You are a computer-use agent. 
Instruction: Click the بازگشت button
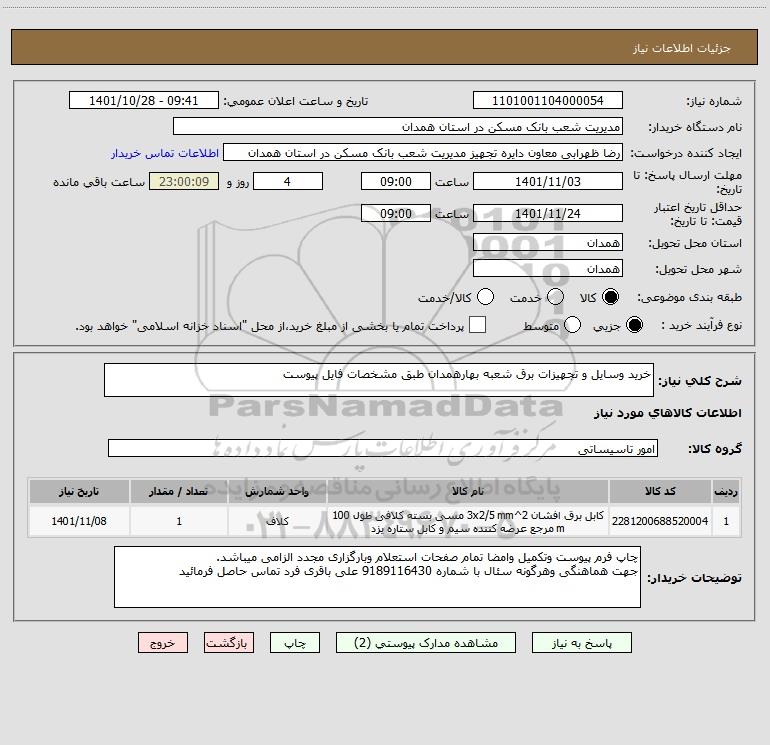coord(229,643)
